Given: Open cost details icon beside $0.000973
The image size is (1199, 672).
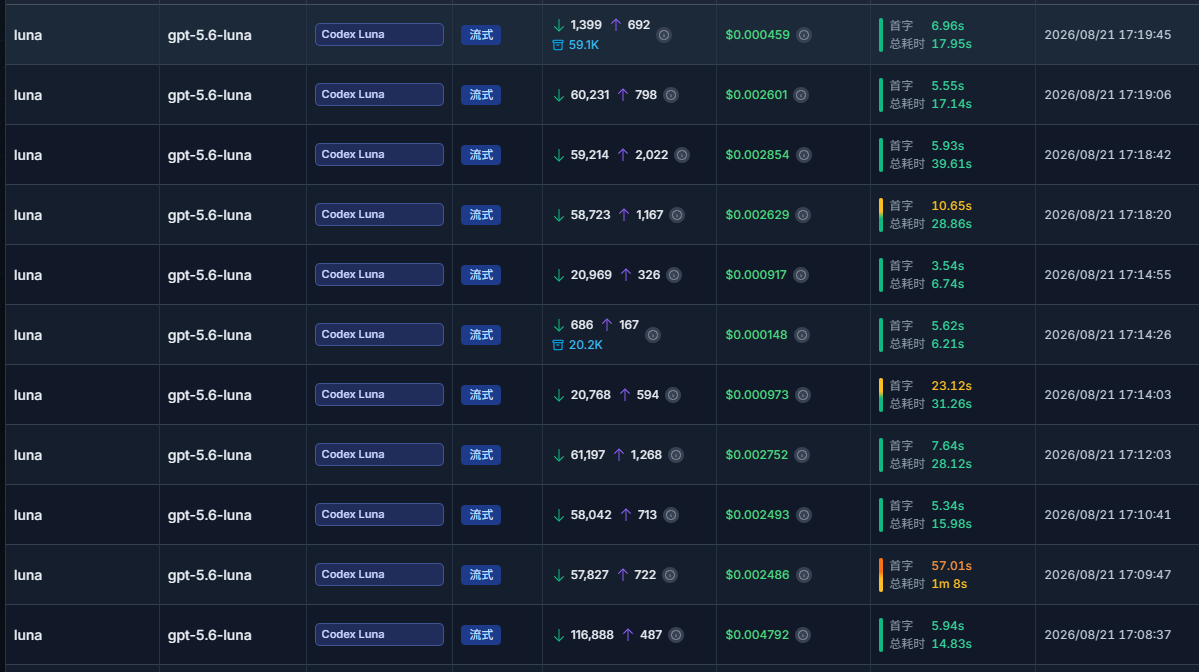Looking at the screenshot, I should click(803, 395).
